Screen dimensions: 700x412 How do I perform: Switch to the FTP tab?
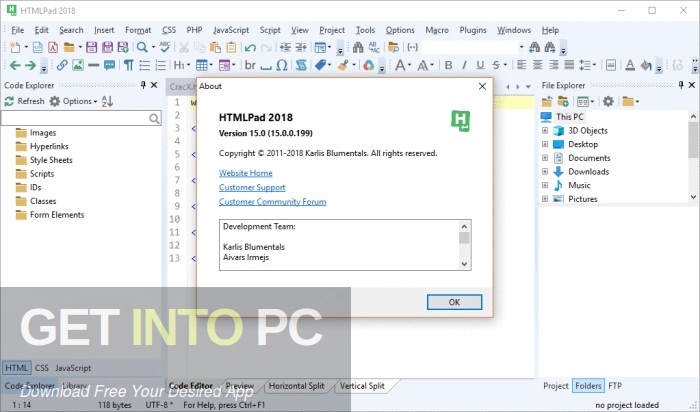615,386
